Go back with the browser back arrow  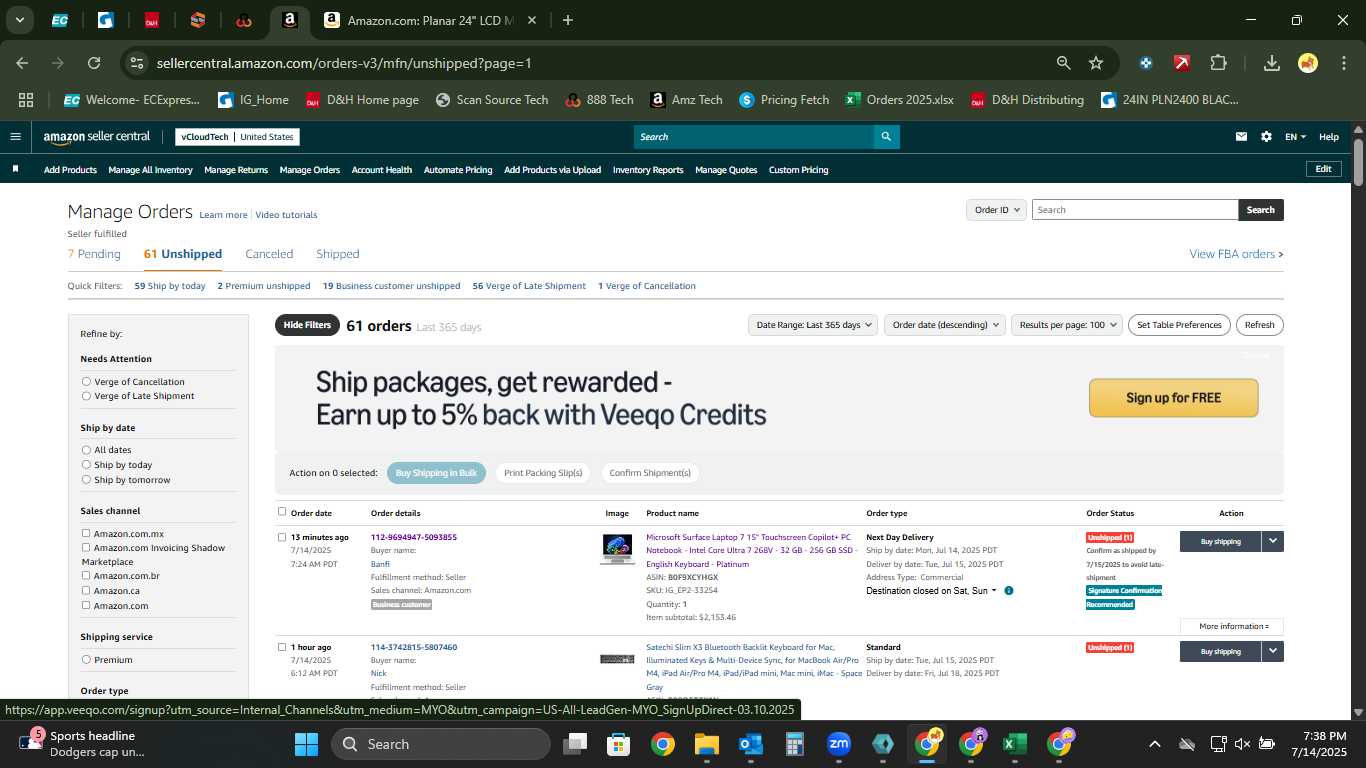(x=22, y=63)
